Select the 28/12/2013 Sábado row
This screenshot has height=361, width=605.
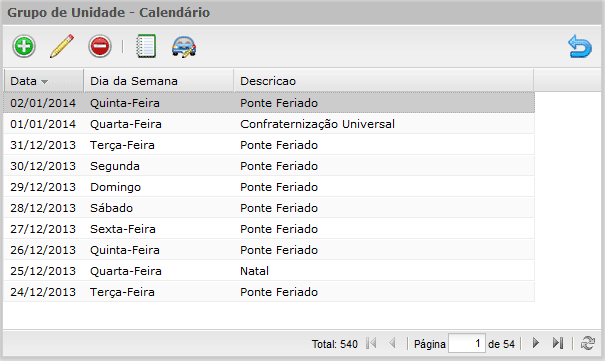[x=269, y=208]
